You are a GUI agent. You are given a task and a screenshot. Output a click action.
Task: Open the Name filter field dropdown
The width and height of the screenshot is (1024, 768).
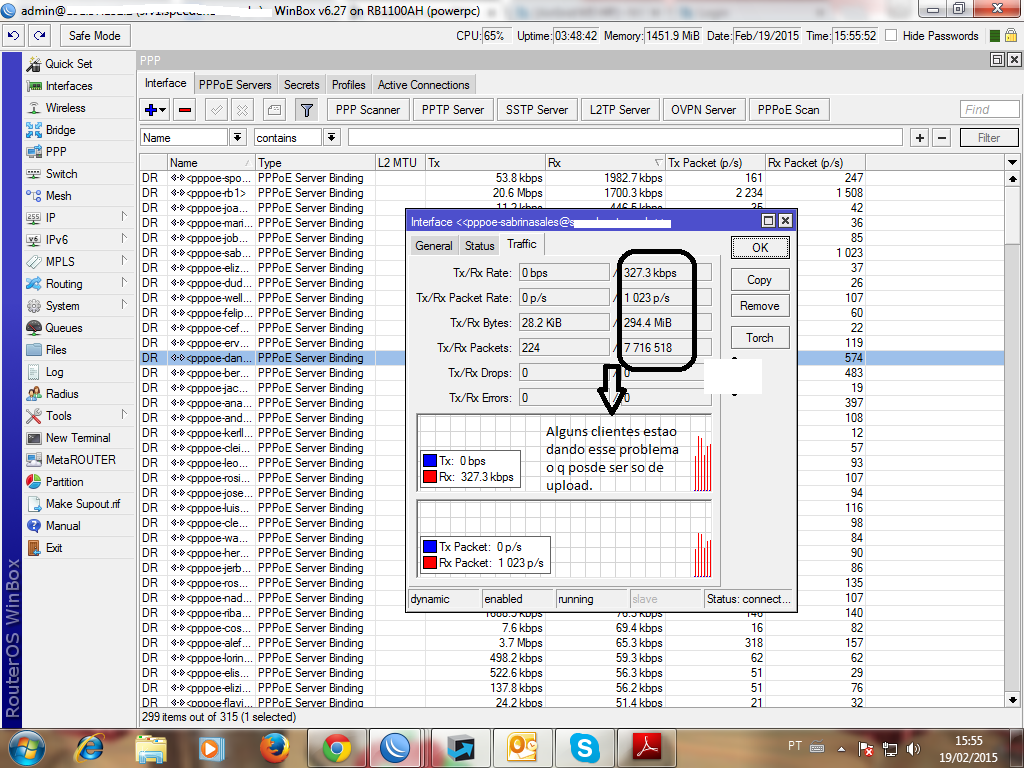pos(237,137)
